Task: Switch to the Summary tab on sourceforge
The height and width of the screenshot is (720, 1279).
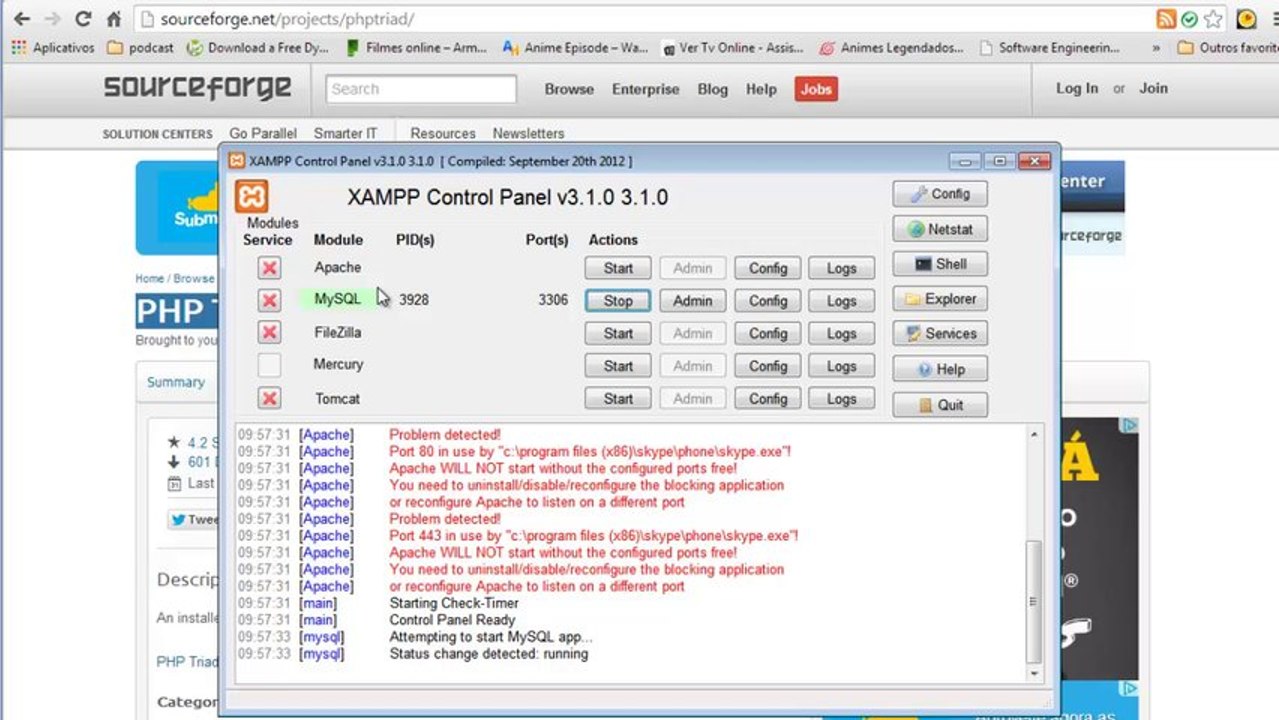Action: pyautogui.click(x=176, y=382)
